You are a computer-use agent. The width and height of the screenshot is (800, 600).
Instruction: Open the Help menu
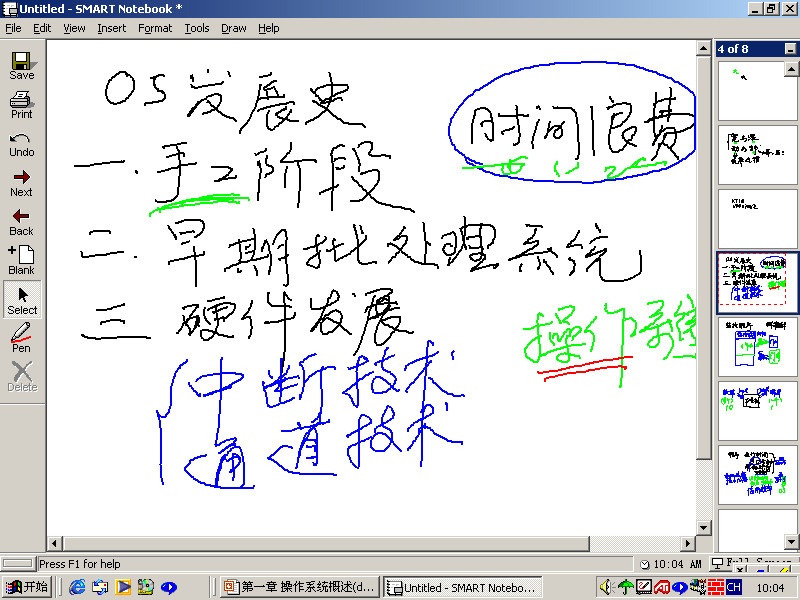pyautogui.click(x=268, y=28)
